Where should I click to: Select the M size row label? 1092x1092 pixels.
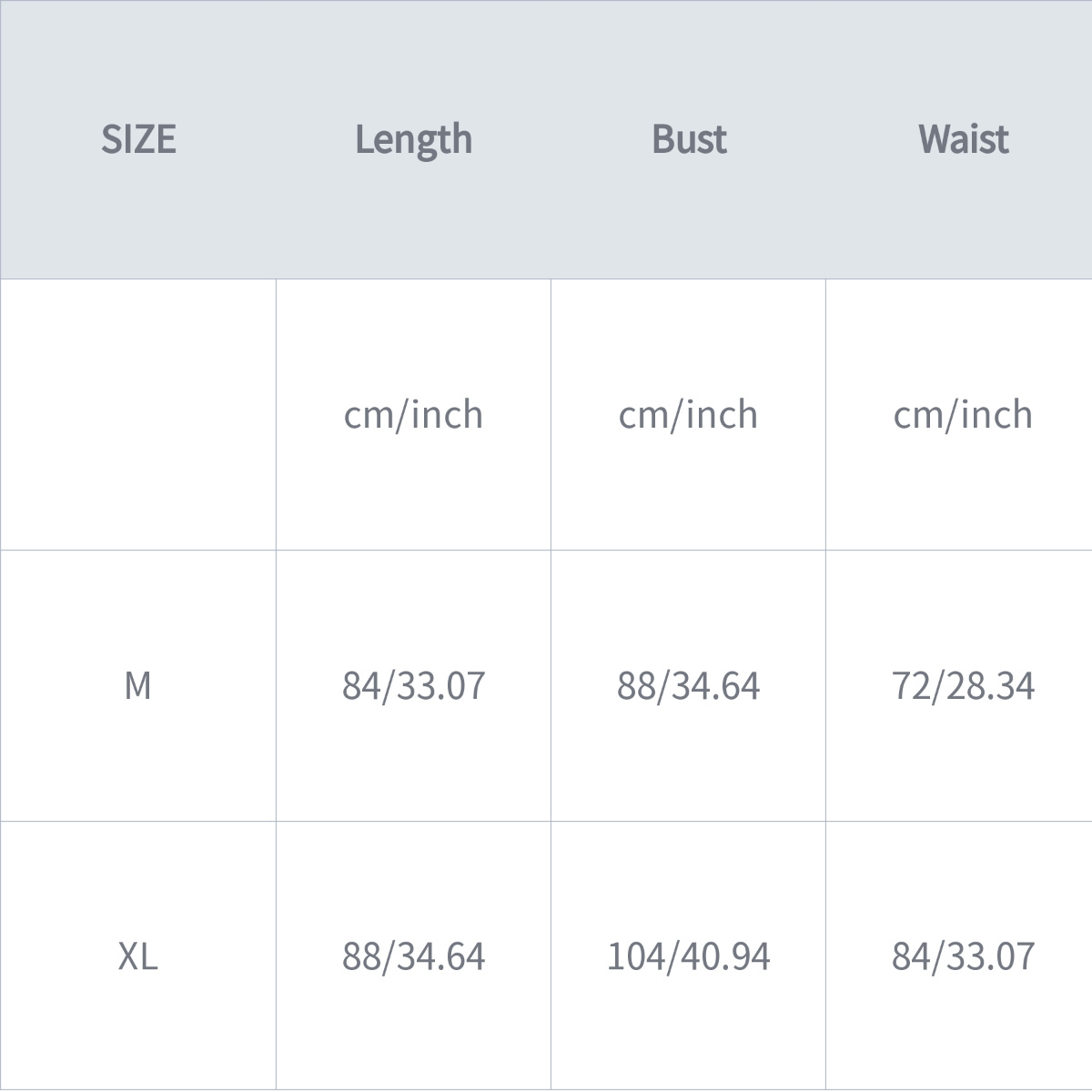[138, 685]
